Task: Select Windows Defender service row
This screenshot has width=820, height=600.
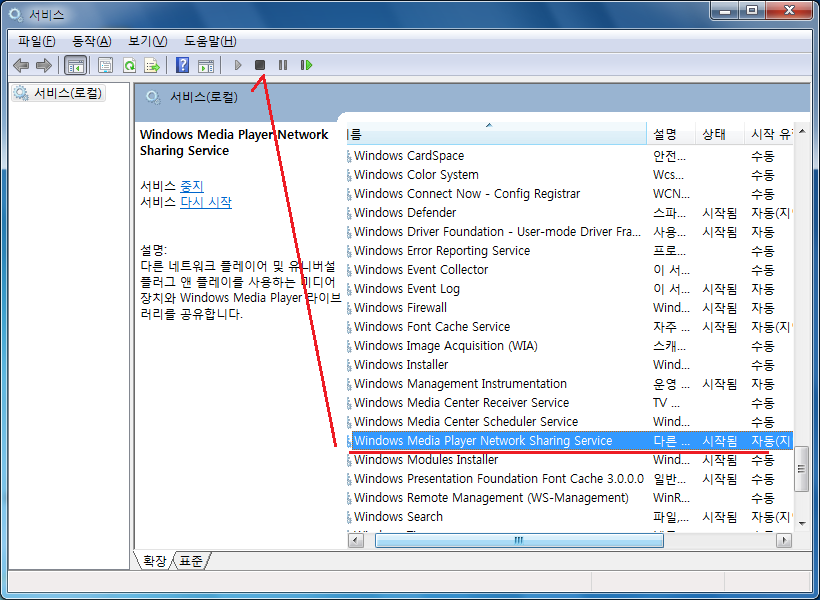Action: (x=570, y=213)
